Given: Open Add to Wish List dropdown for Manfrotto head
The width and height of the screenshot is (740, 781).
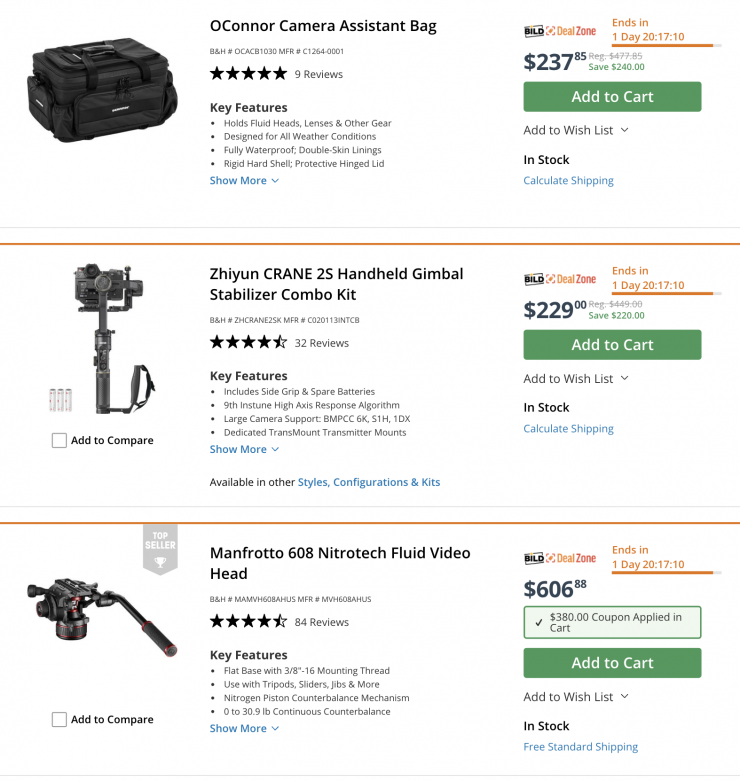Looking at the screenshot, I should pyautogui.click(x=576, y=697).
